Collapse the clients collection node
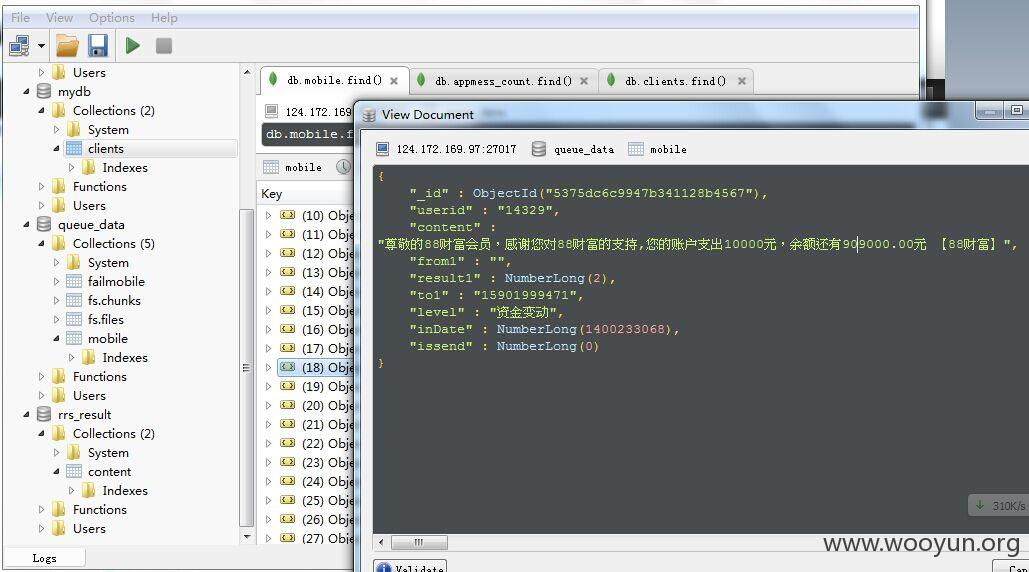 click(56, 148)
